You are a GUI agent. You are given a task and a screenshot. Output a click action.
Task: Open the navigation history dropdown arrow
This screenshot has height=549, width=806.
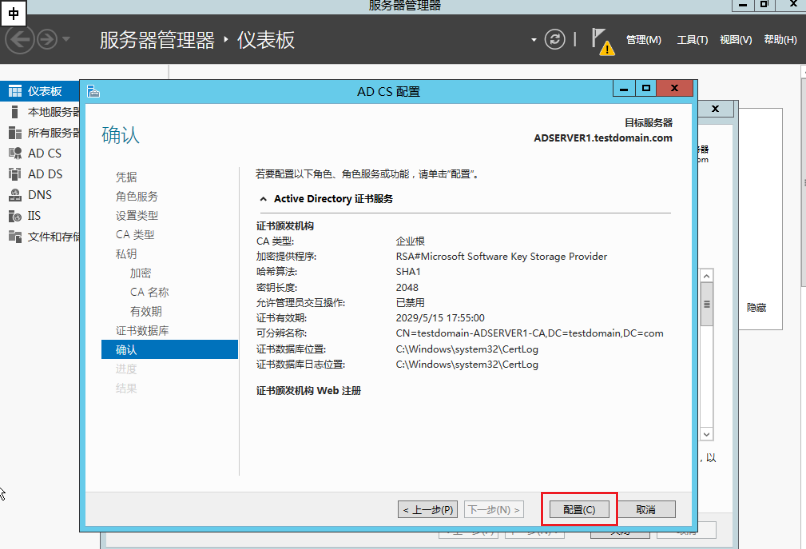(66, 39)
